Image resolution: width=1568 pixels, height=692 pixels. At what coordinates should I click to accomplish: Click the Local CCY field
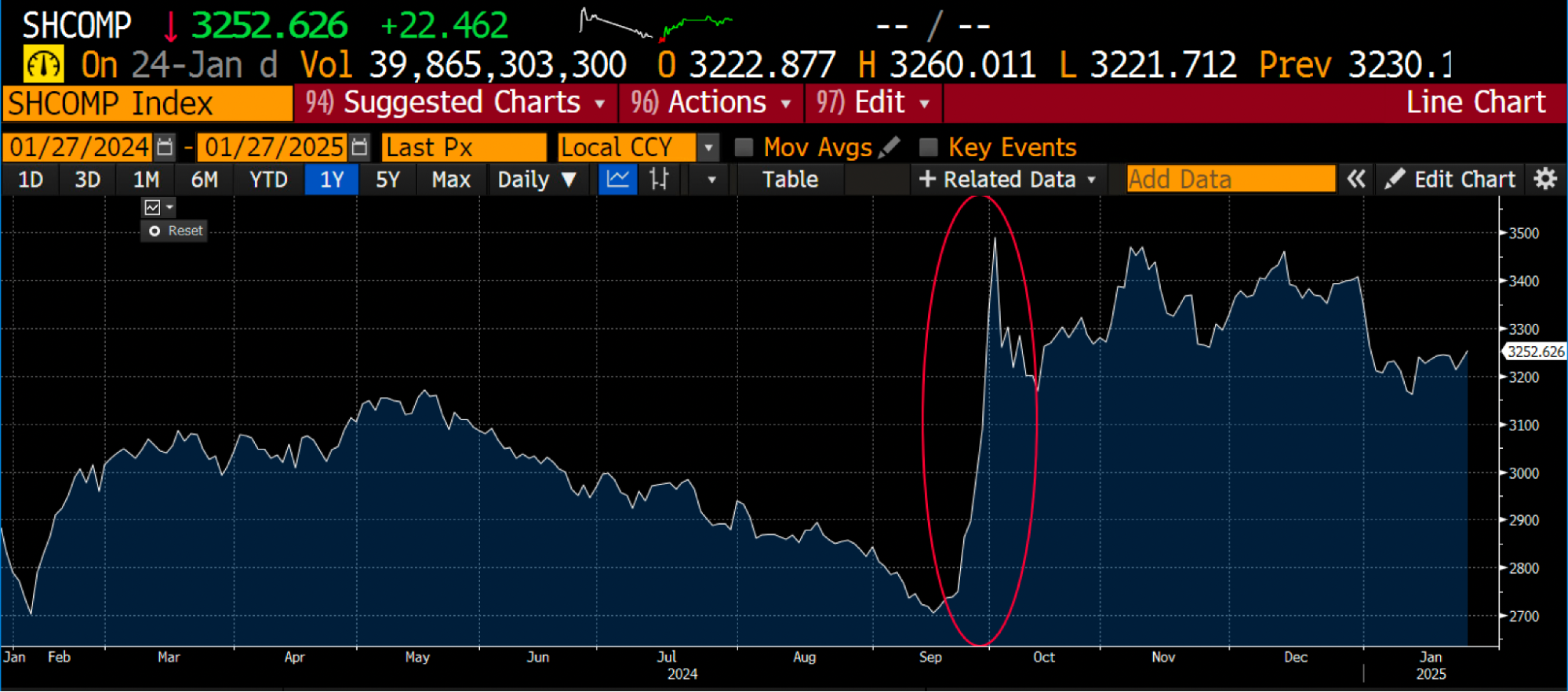click(x=627, y=147)
